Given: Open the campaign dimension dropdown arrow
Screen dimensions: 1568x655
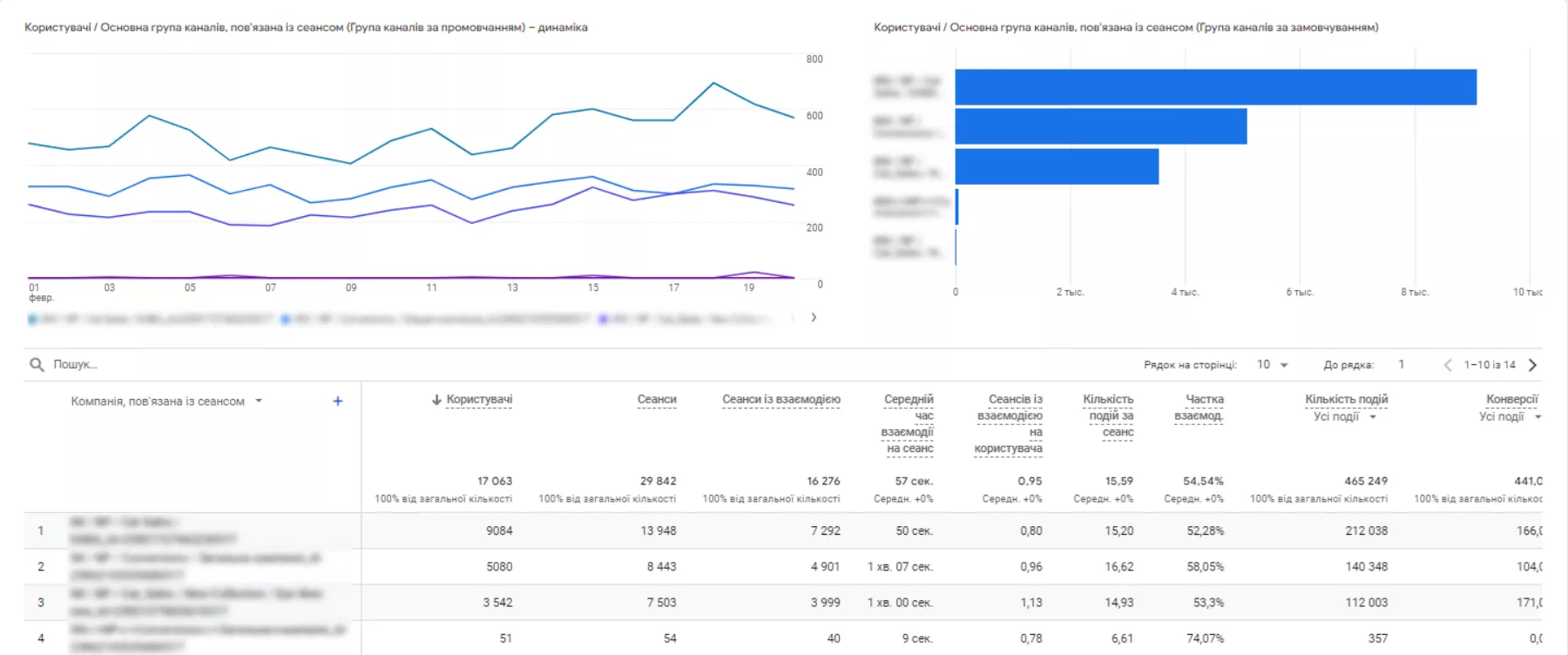Looking at the screenshot, I should click(259, 401).
